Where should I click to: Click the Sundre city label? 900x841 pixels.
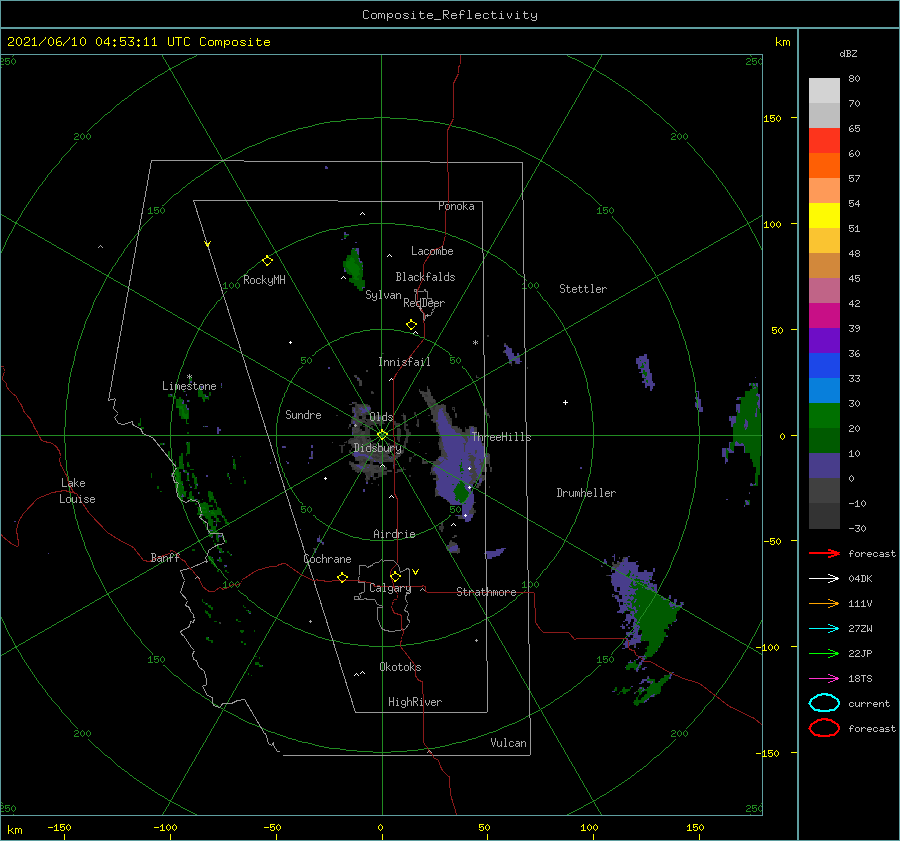pos(303,414)
